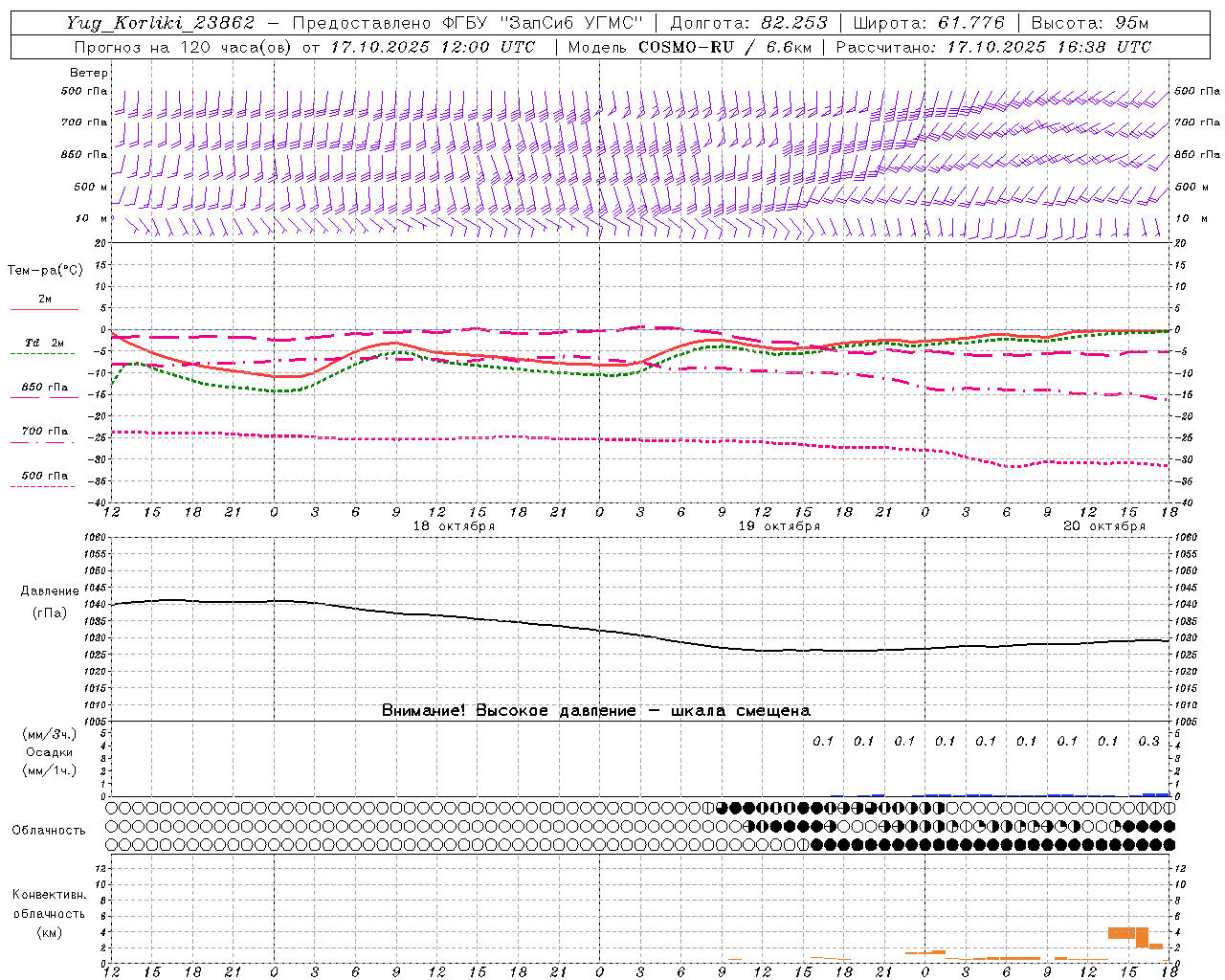Click the Внимание! Высокое давление warning text

click(596, 710)
